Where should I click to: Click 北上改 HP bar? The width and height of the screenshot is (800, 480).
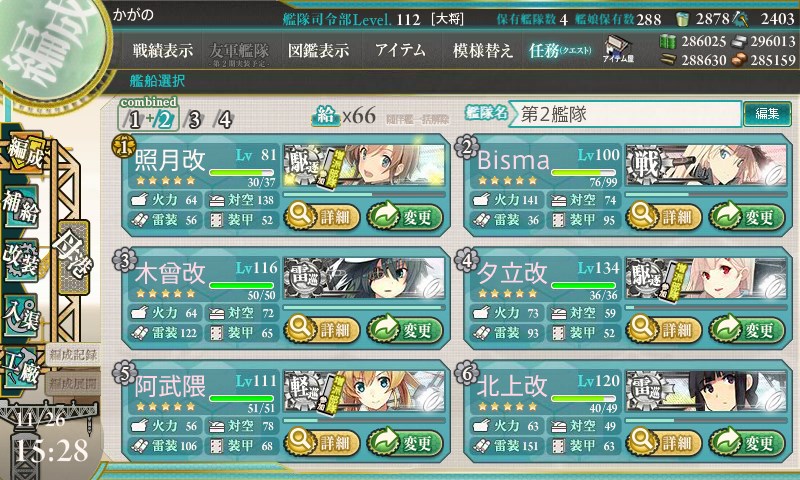click(x=583, y=398)
